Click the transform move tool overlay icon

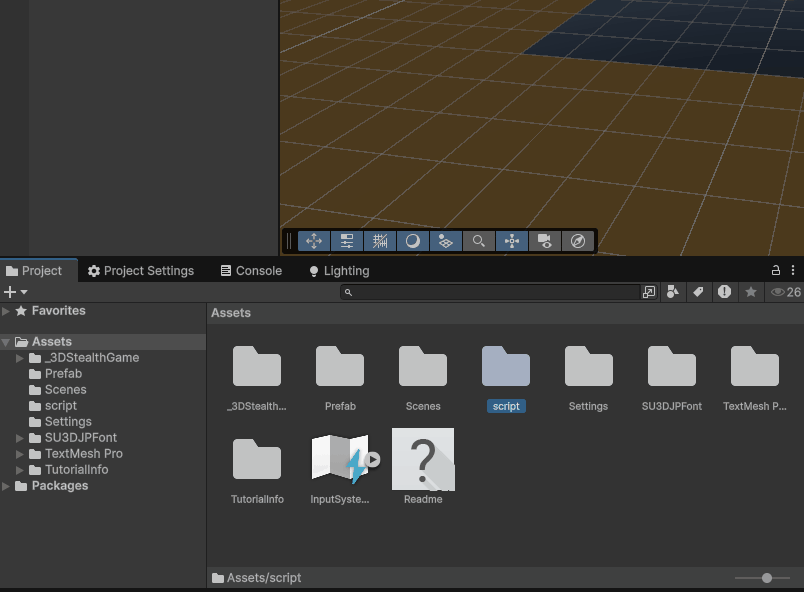tap(314, 241)
